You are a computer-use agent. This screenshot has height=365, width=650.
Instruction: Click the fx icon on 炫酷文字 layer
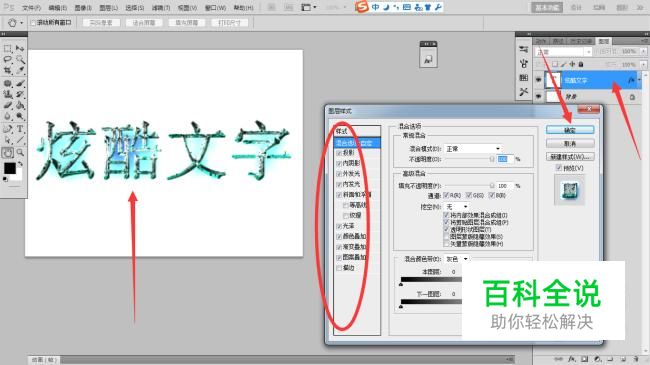tap(631, 80)
